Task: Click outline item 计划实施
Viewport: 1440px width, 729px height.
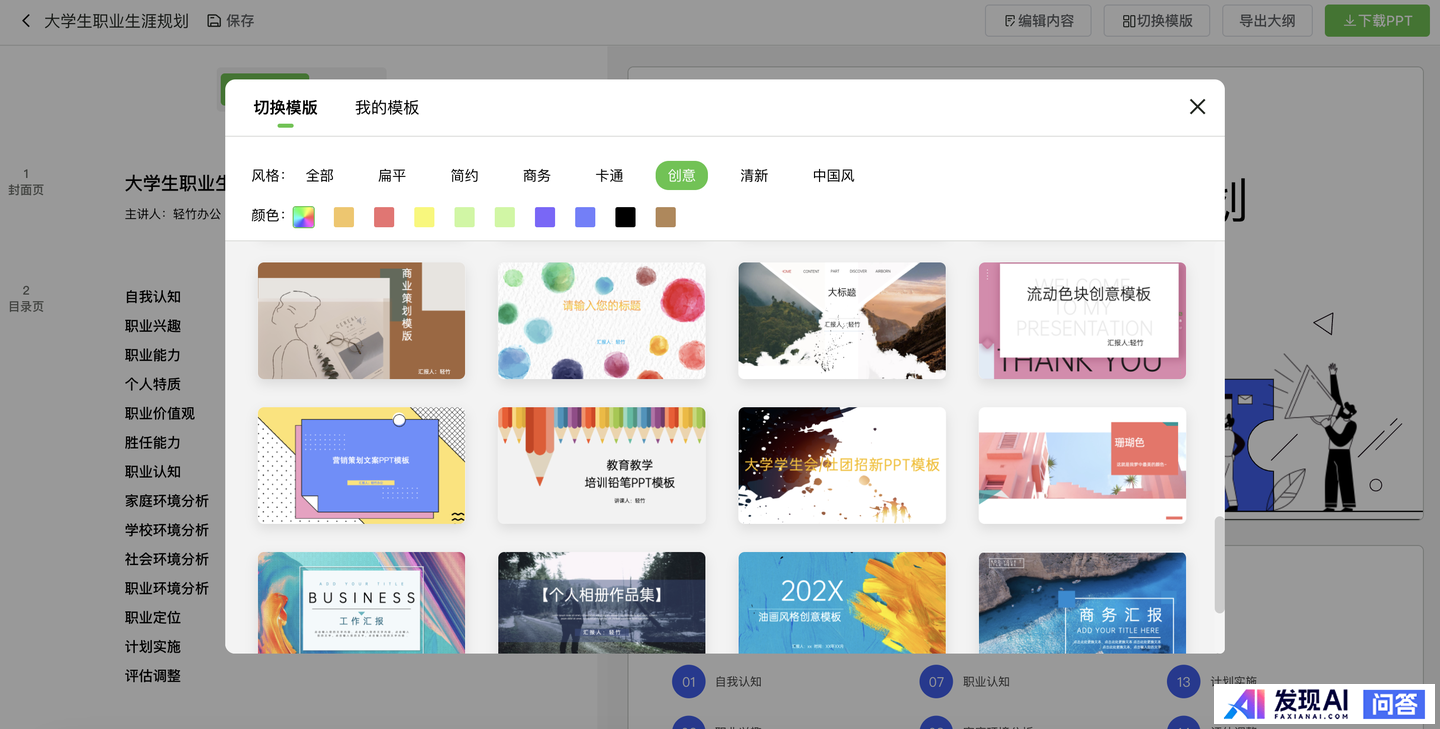Action: pyautogui.click(x=153, y=647)
